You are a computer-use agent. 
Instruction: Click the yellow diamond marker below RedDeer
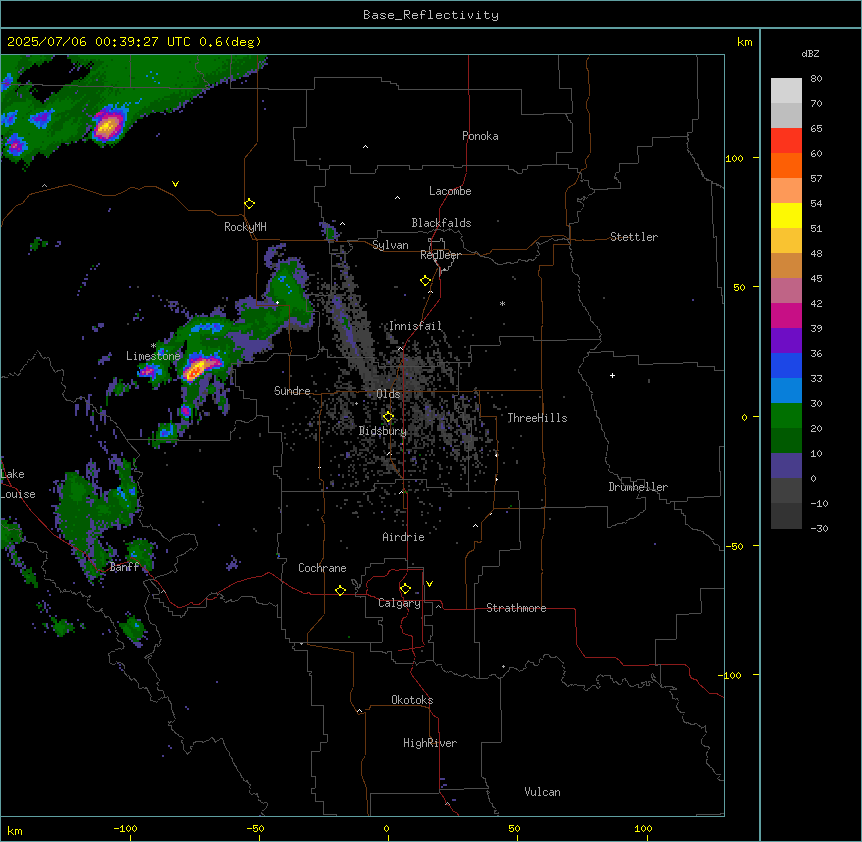pos(425,281)
